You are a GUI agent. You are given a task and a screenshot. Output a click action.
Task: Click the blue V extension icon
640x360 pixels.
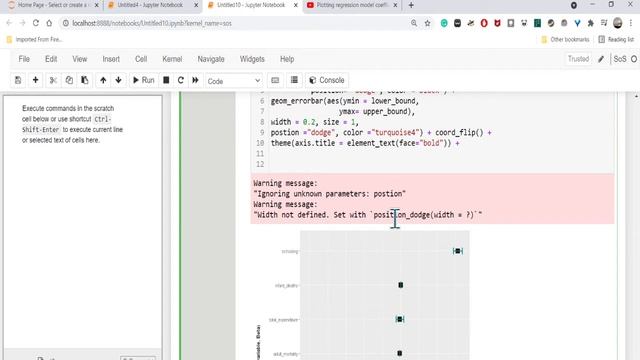(577, 23)
